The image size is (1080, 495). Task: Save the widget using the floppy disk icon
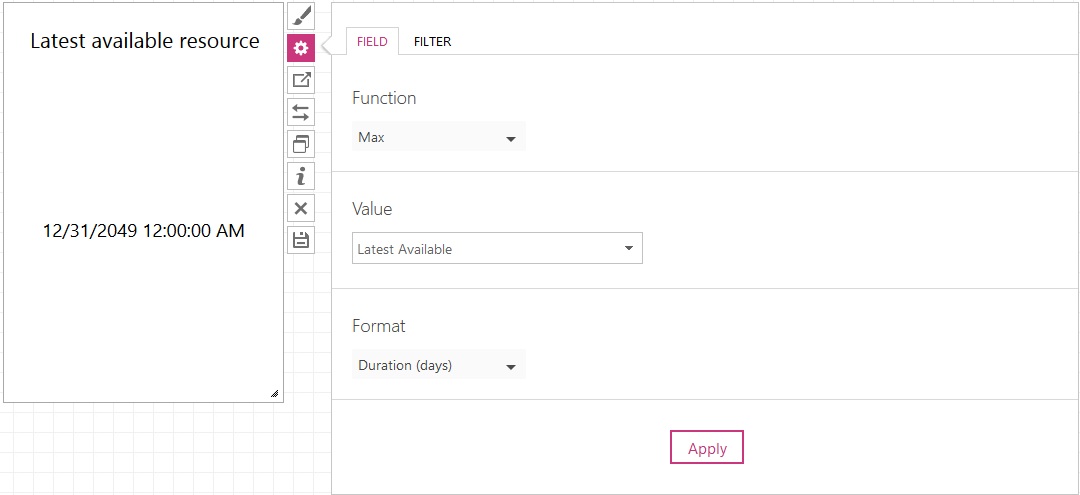(x=301, y=240)
